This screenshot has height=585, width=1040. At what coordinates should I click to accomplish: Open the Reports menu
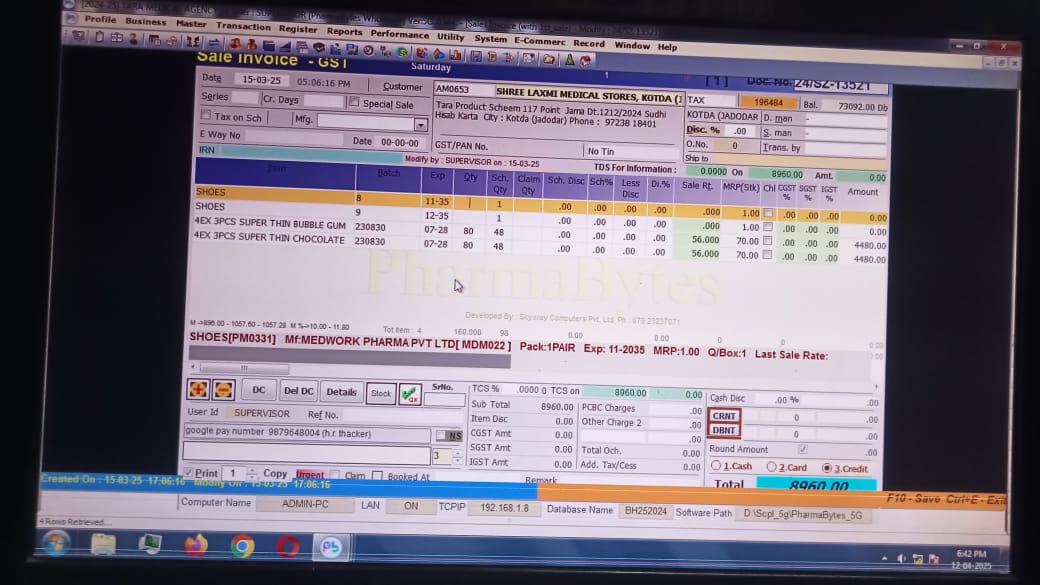click(344, 32)
